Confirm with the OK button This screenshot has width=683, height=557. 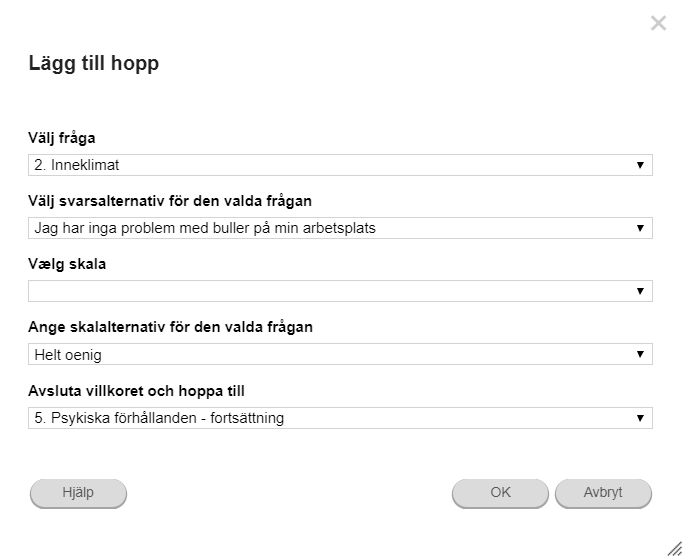pyautogui.click(x=500, y=493)
